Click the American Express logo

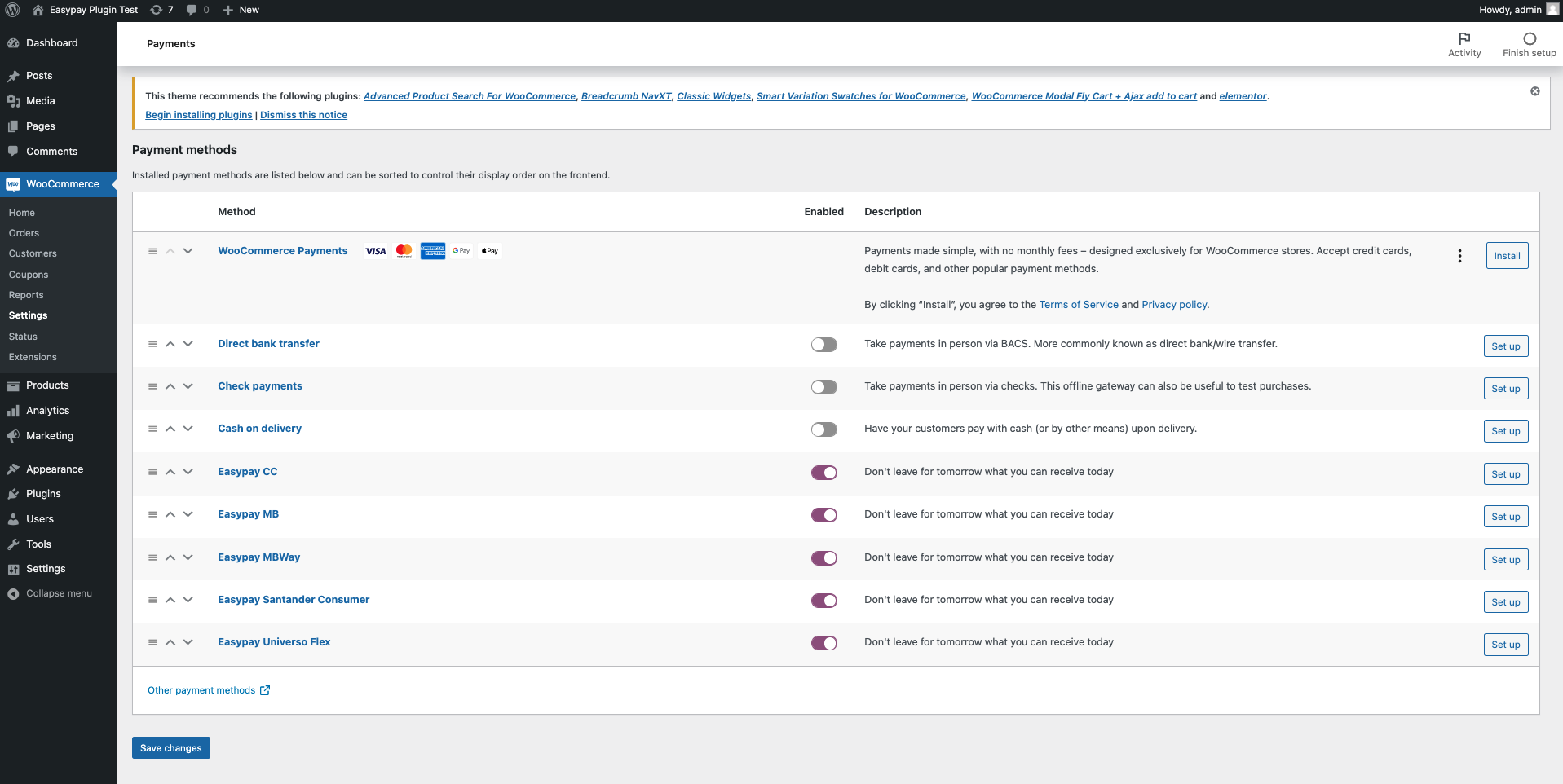pos(433,251)
